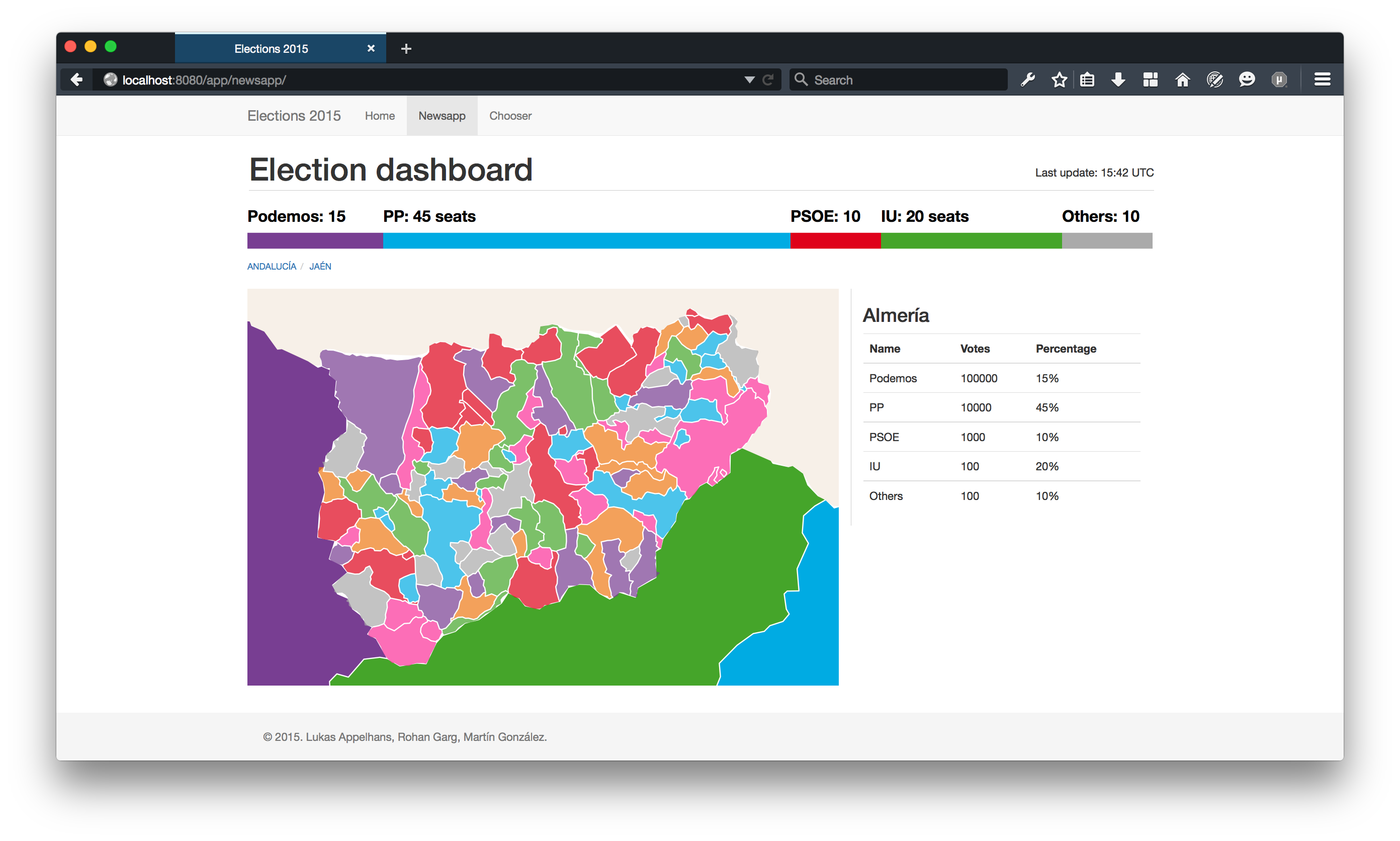This screenshot has height=841, width=1400.
Task: Click the browser home icon
Action: click(x=1182, y=80)
